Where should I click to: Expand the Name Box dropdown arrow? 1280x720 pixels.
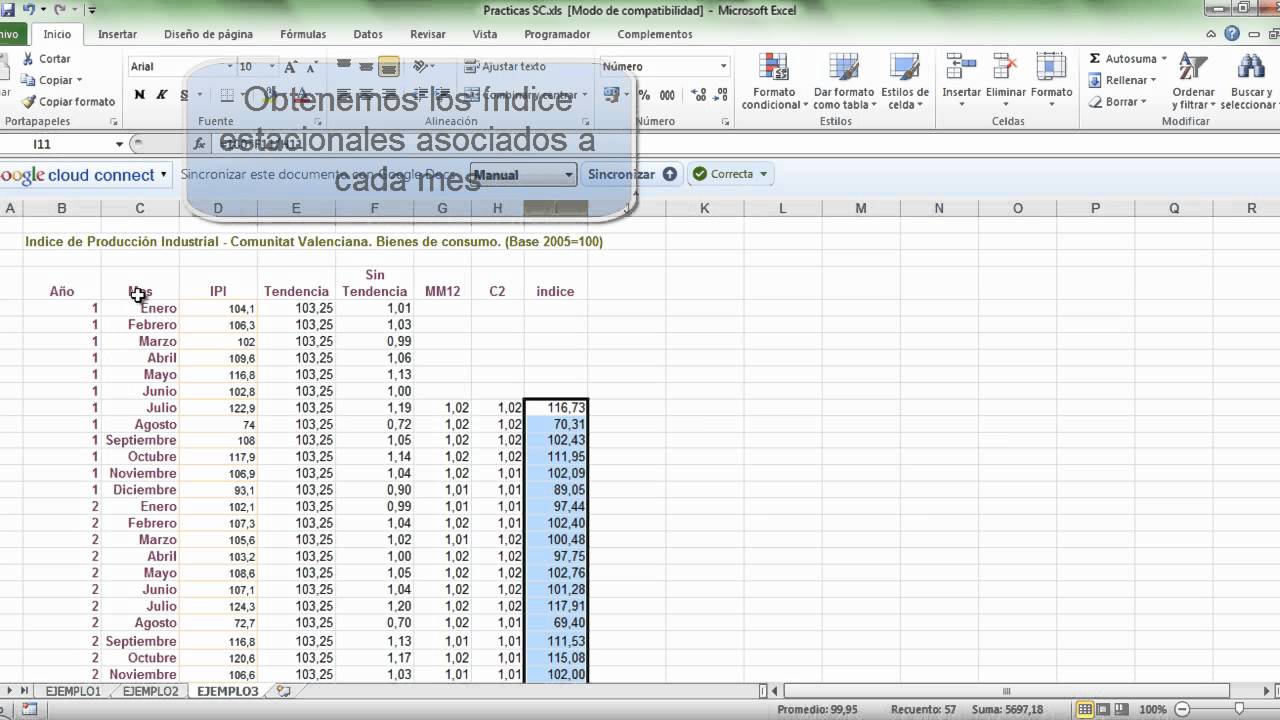tap(119, 144)
